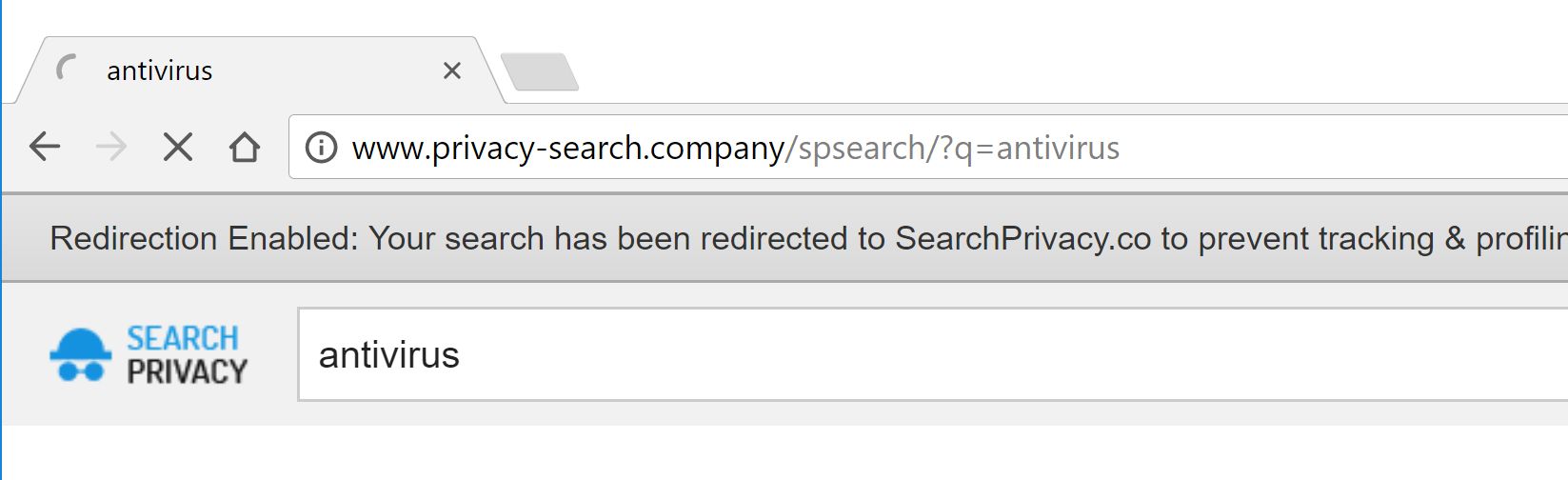Click the blue SEARCH word in the logo
Screen dimensions: 1568x480
[x=183, y=338]
